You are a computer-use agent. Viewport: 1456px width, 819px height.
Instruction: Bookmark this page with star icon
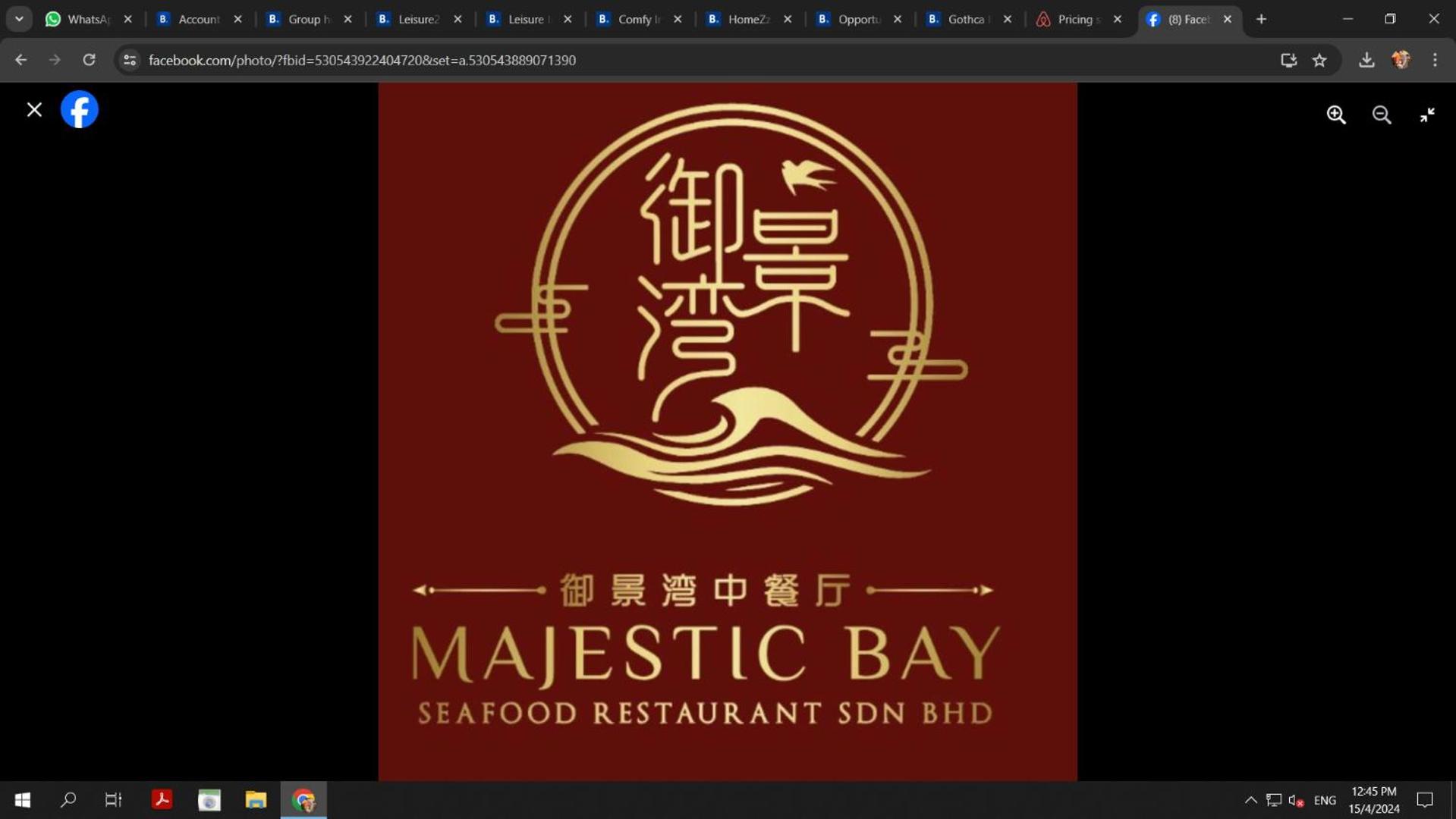tap(1319, 60)
